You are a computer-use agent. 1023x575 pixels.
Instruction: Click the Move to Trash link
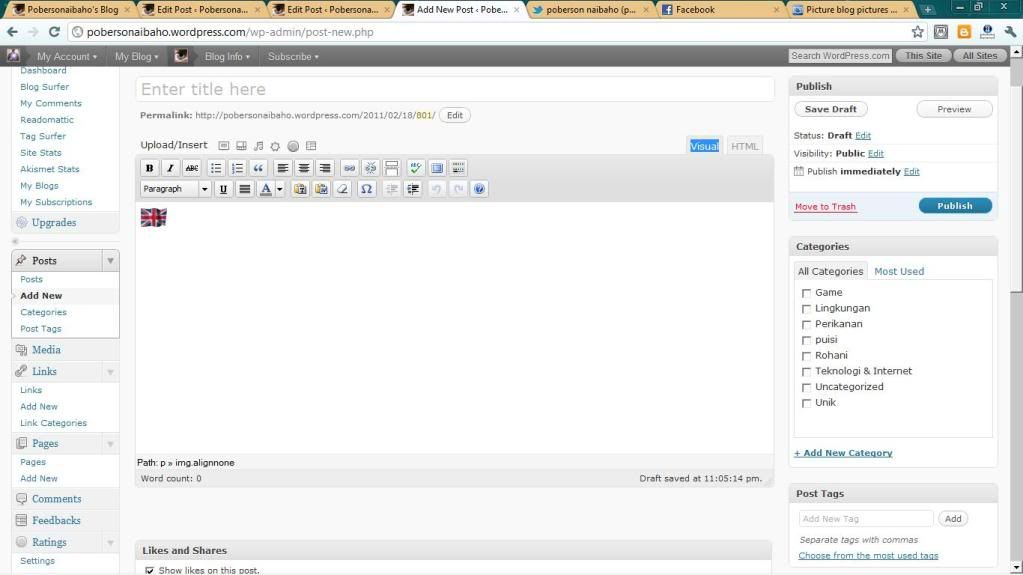pyautogui.click(x=825, y=207)
